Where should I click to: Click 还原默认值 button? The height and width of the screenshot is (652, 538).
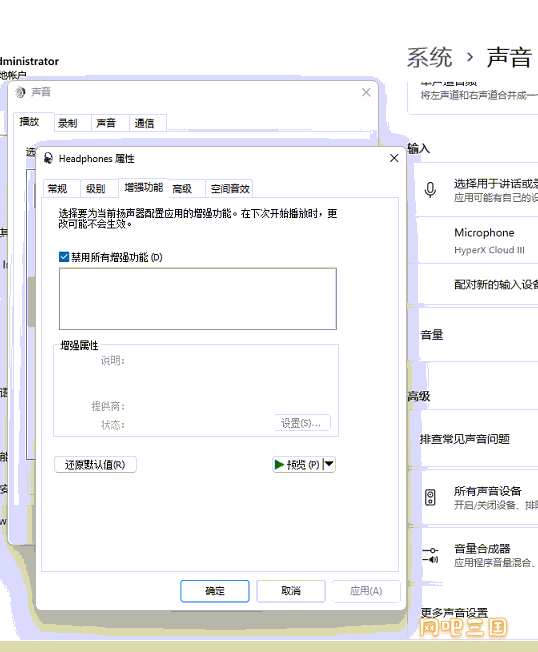(x=95, y=464)
